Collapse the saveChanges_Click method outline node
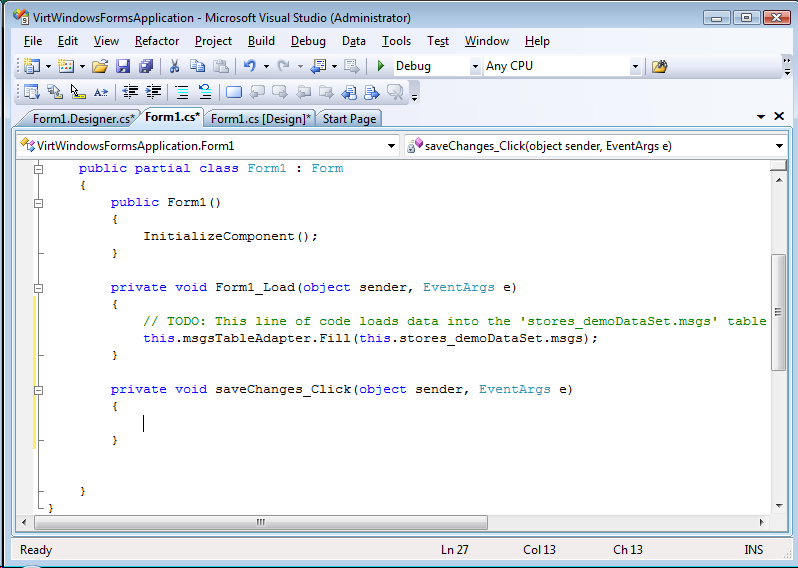Viewport: 798px width, 568px height. [39, 390]
